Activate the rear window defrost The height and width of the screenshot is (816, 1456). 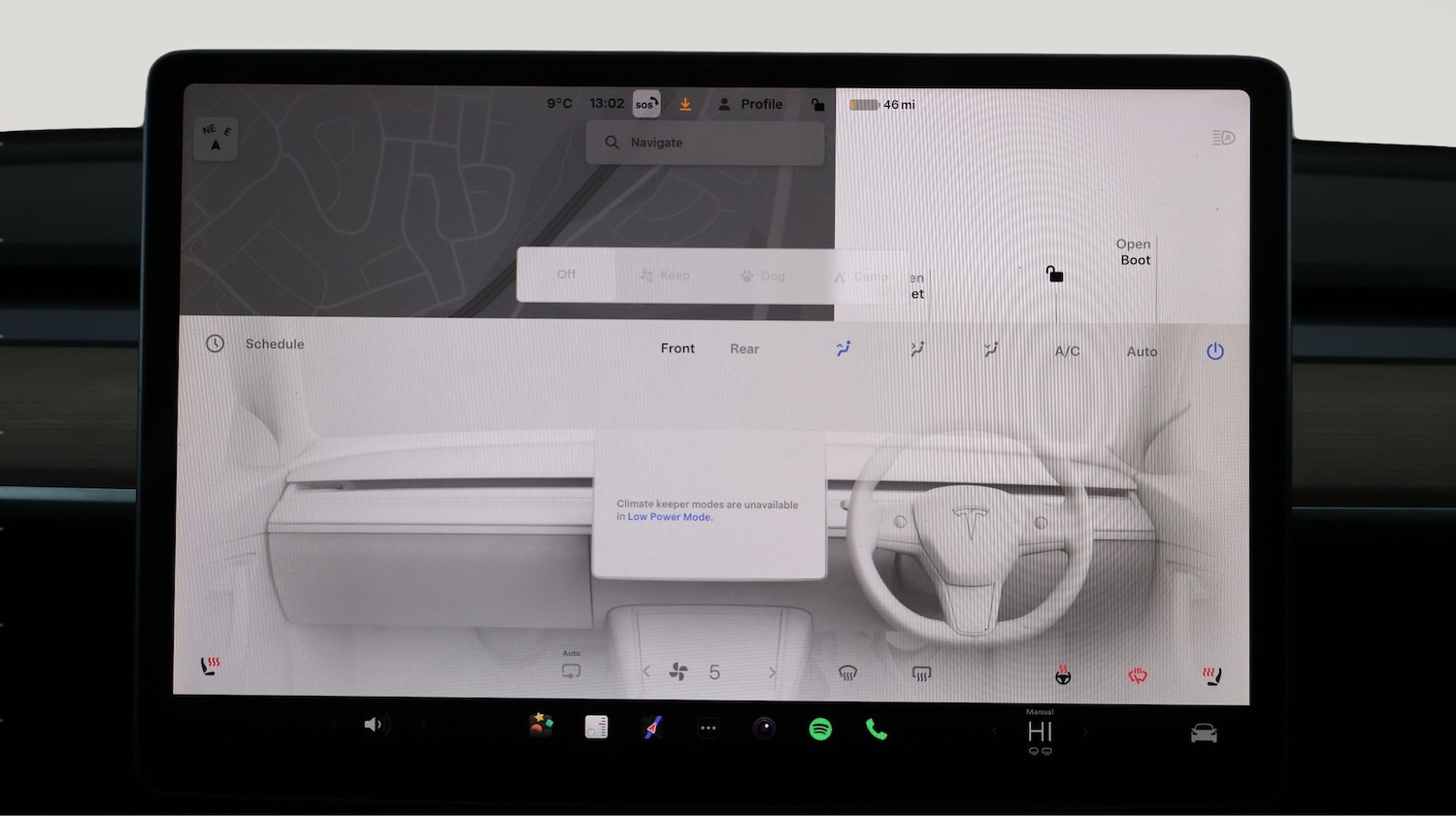(x=920, y=674)
